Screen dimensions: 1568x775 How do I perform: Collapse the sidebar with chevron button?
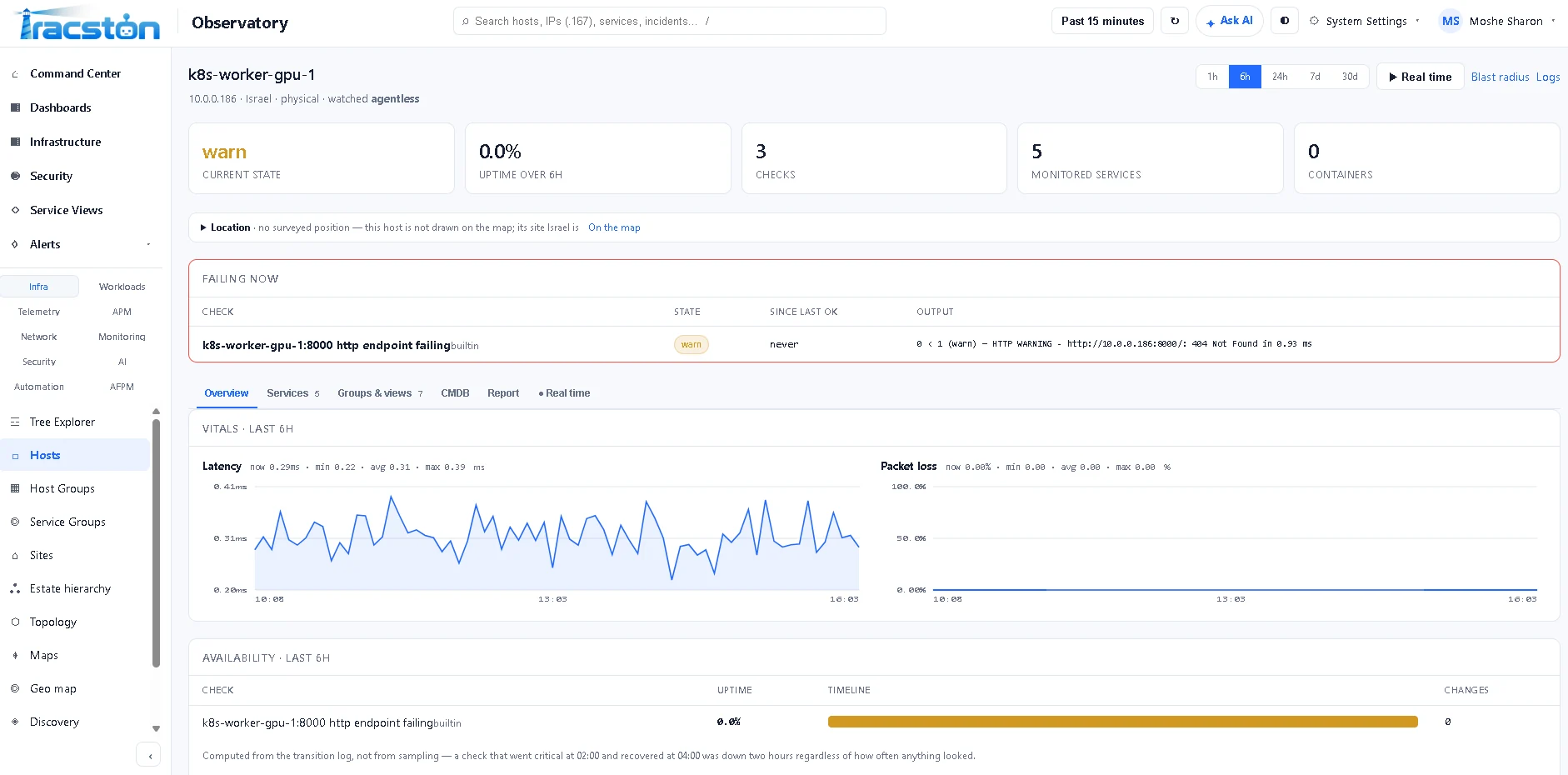tap(148, 755)
